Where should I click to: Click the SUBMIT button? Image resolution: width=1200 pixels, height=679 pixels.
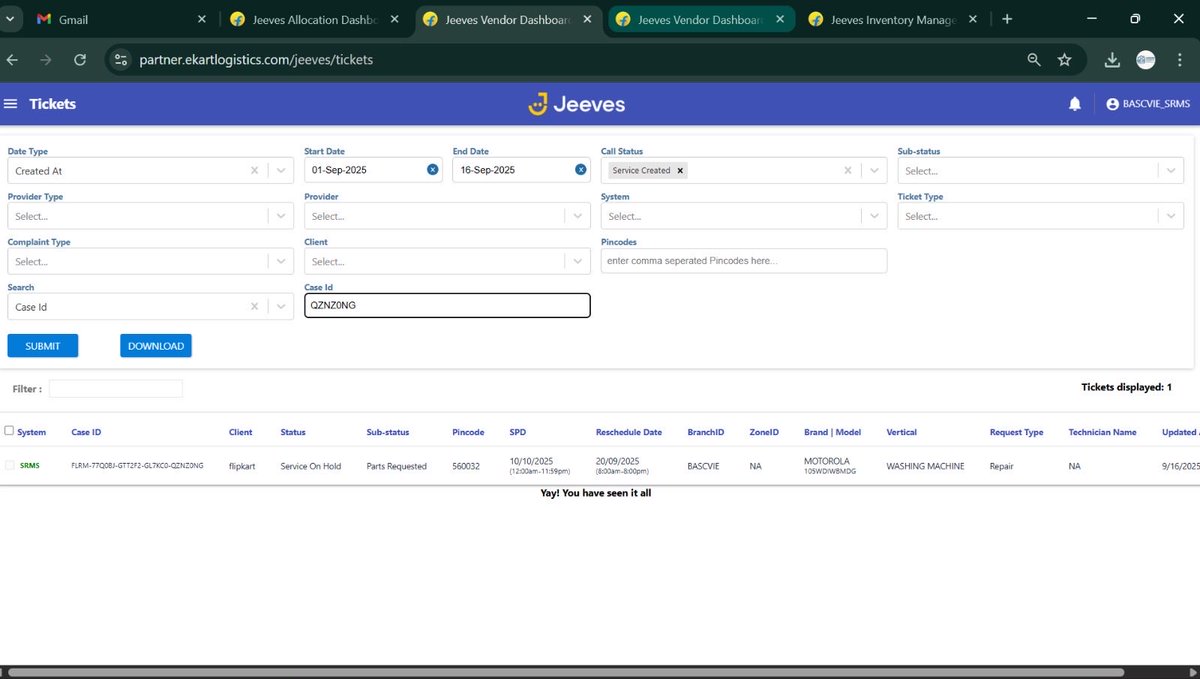(43, 346)
